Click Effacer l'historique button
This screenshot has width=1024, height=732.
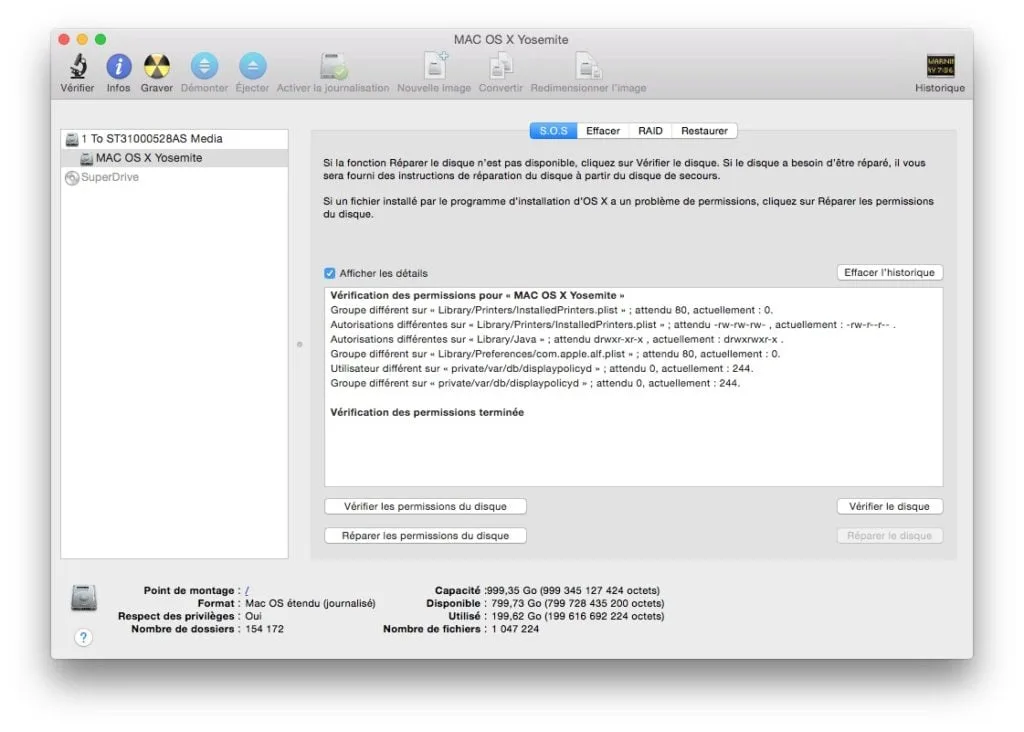tap(889, 272)
